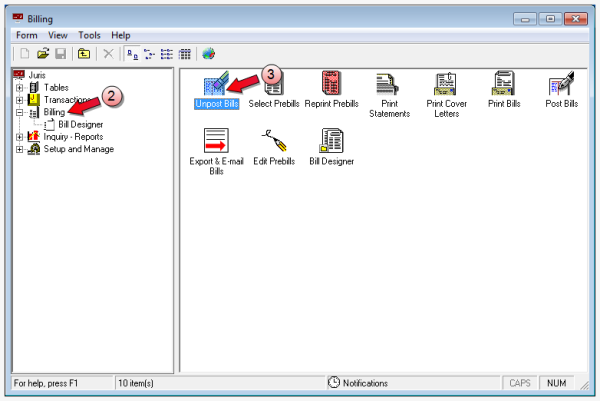Open the Export & E-mail Bills icon
The width and height of the screenshot is (600, 401).
[216, 140]
